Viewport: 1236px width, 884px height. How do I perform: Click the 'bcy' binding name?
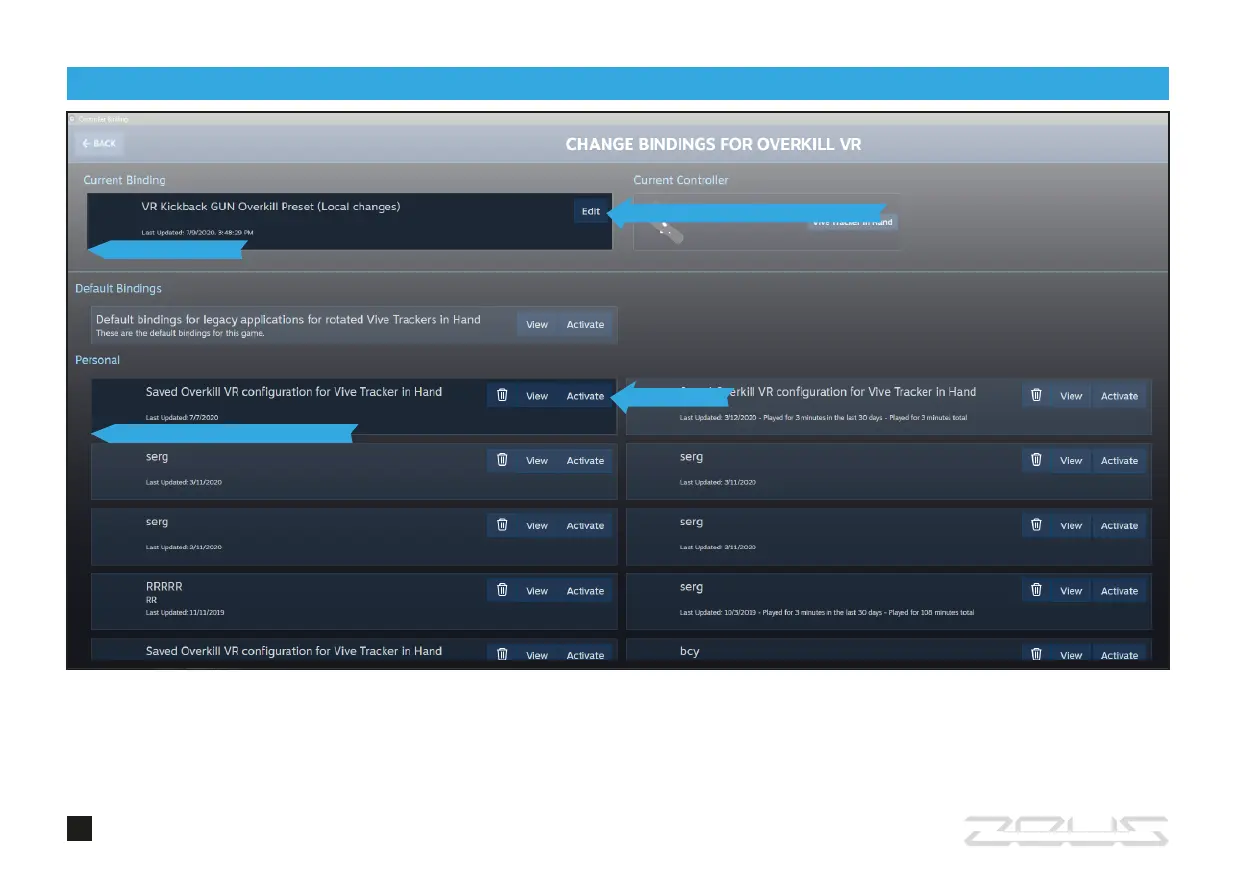pyautogui.click(x=689, y=651)
